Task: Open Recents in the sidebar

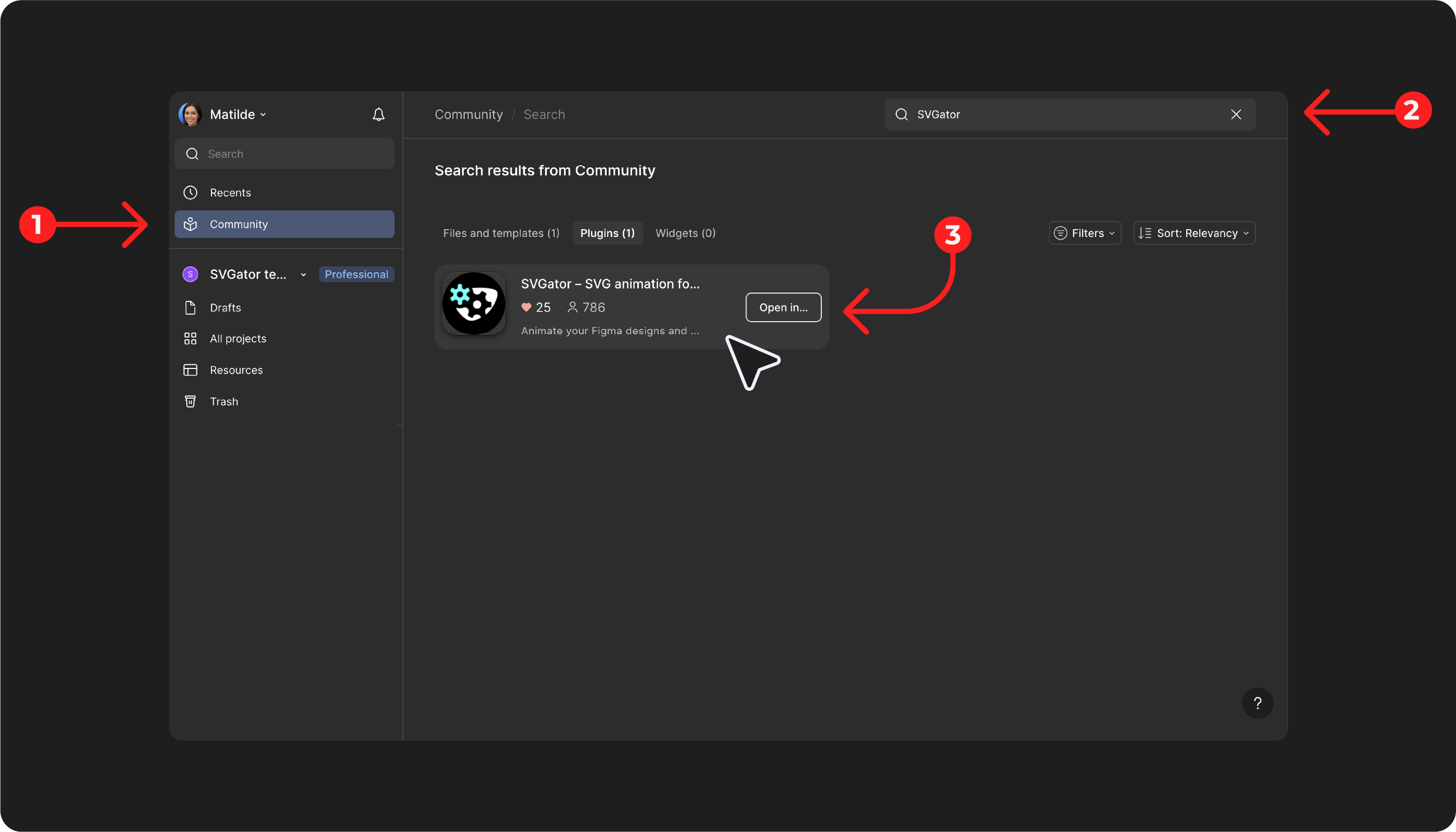Action: 230,193
